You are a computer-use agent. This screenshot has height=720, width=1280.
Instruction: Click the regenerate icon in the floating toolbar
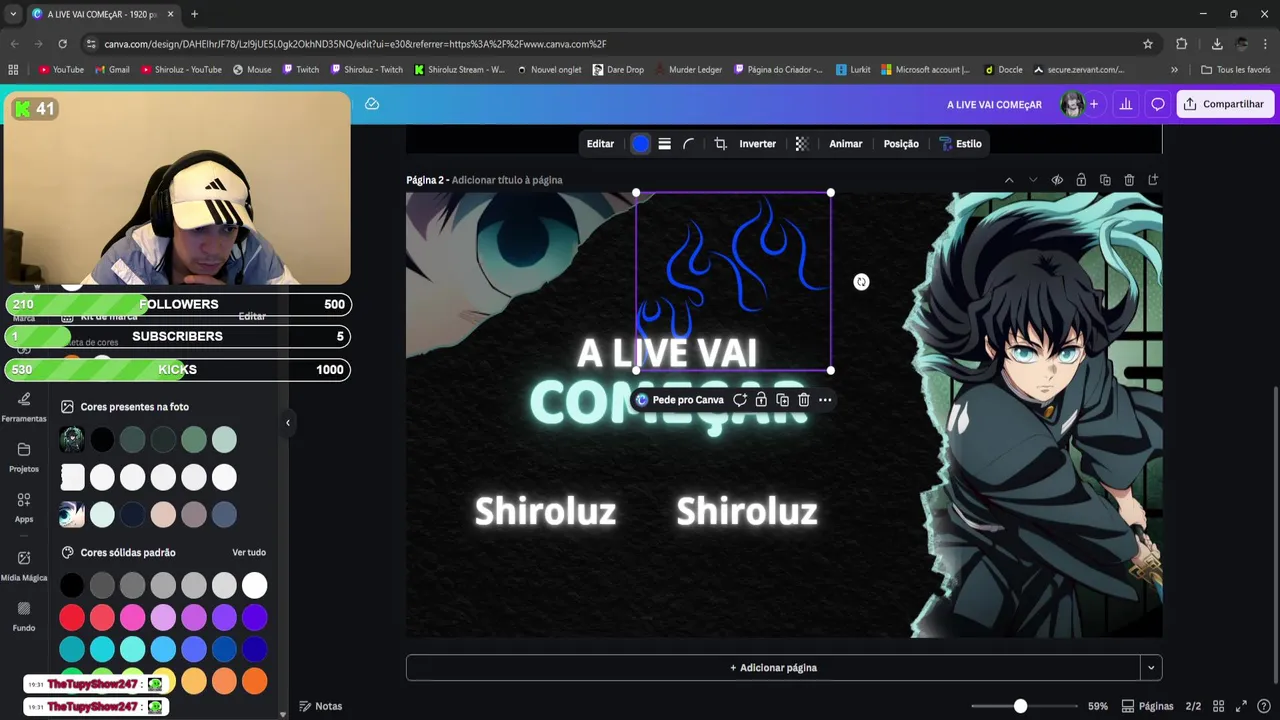click(740, 400)
